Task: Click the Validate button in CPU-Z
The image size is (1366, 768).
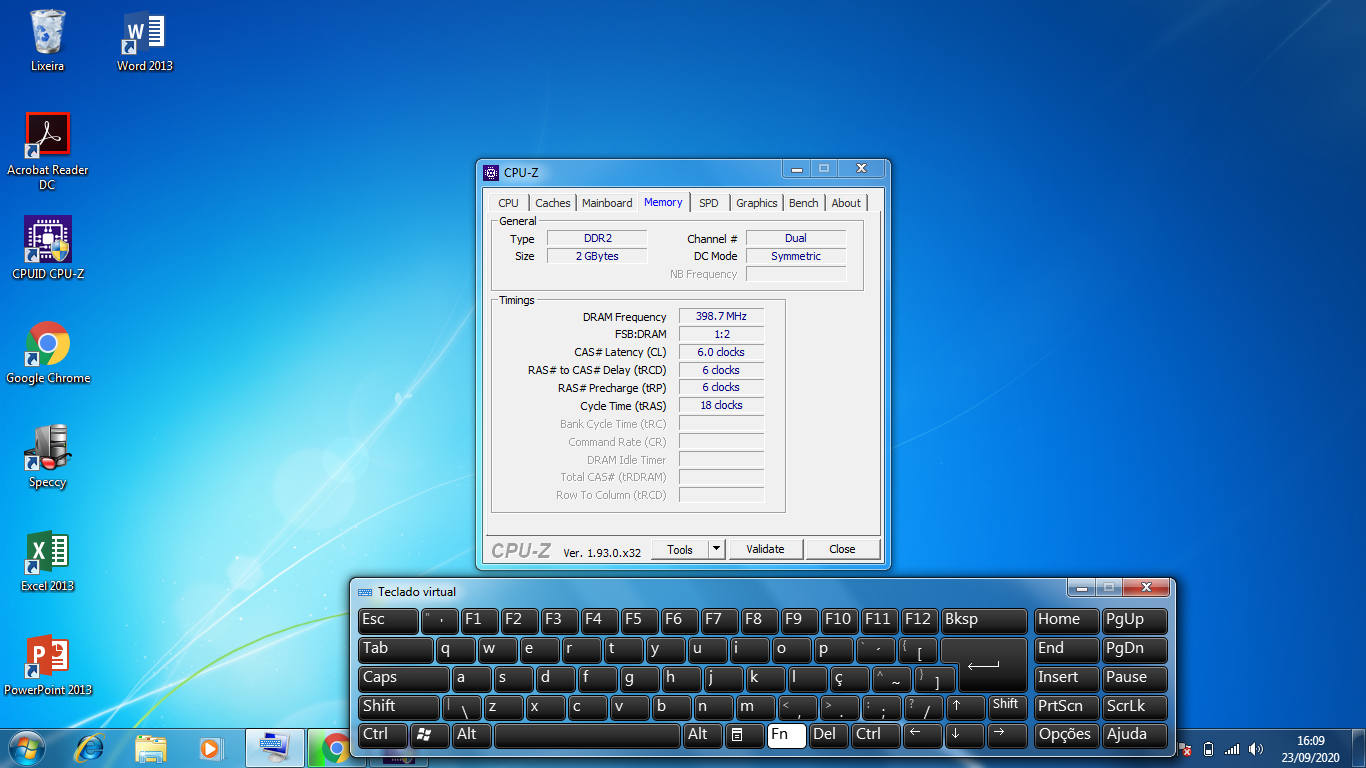Action: (x=766, y=549)
